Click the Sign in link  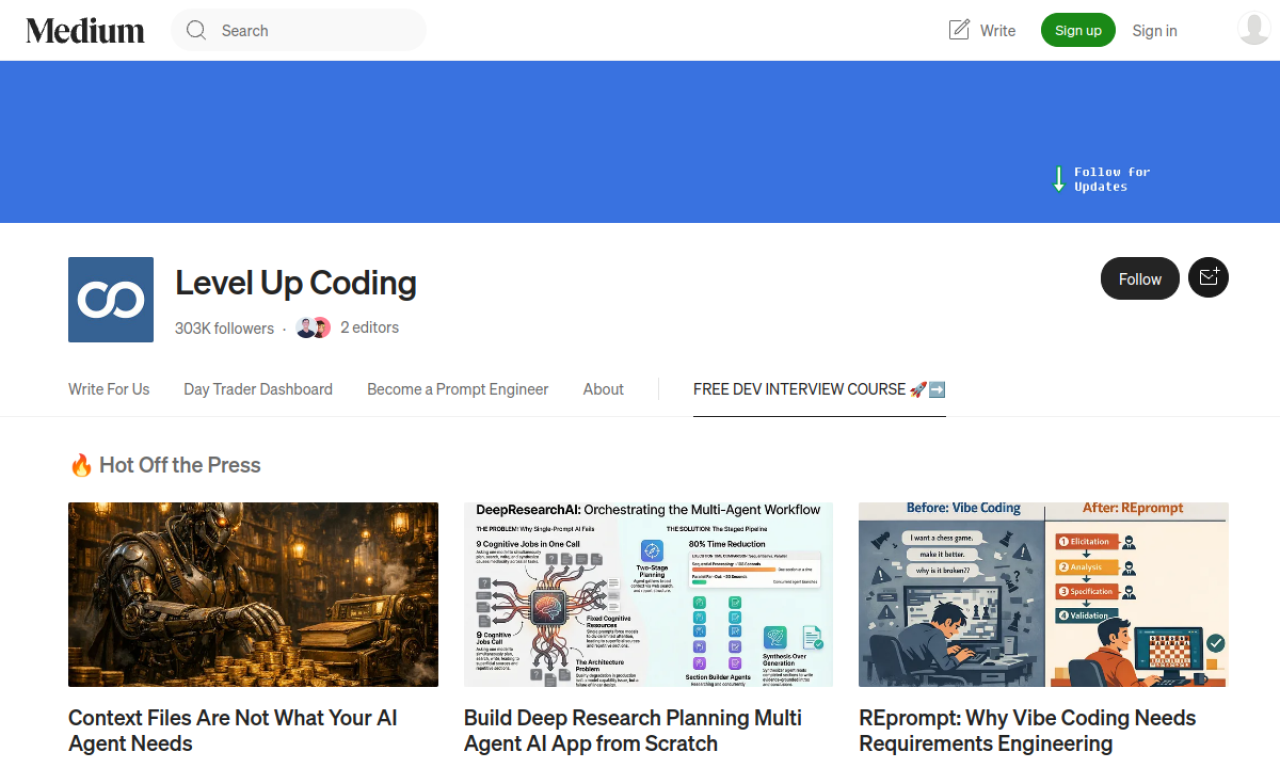pos(1154,30)
